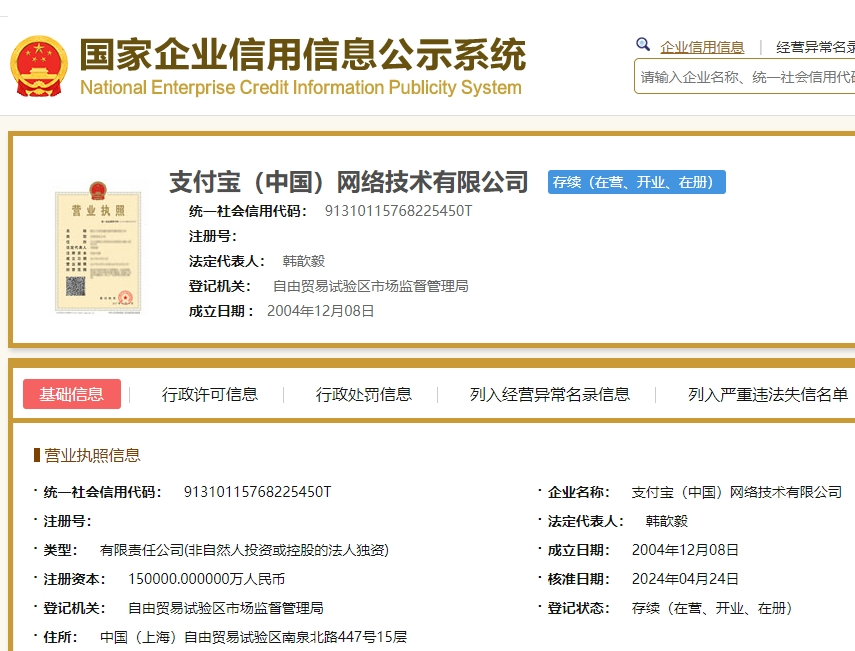Click the QR code on the license
Screen dimensions: 855x651
tap(75, 287)
